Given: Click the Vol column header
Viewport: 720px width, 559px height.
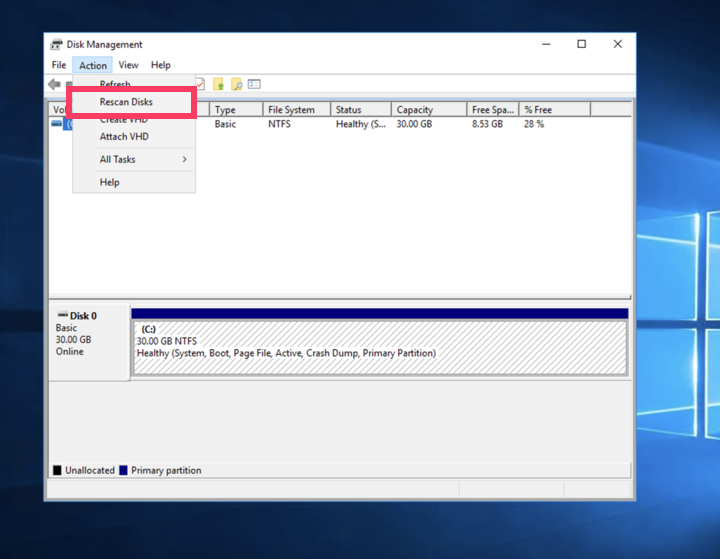Looking at the screenshot, I should coord(60,110).
